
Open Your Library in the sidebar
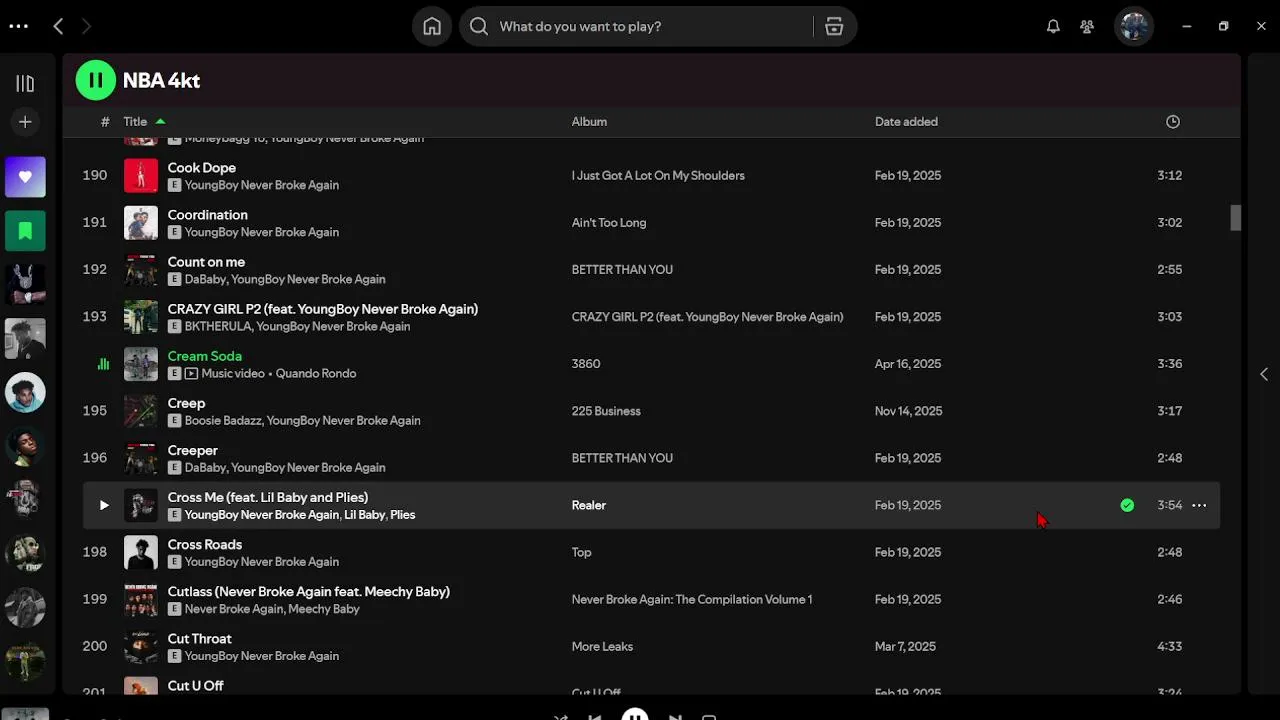[25, 84]
